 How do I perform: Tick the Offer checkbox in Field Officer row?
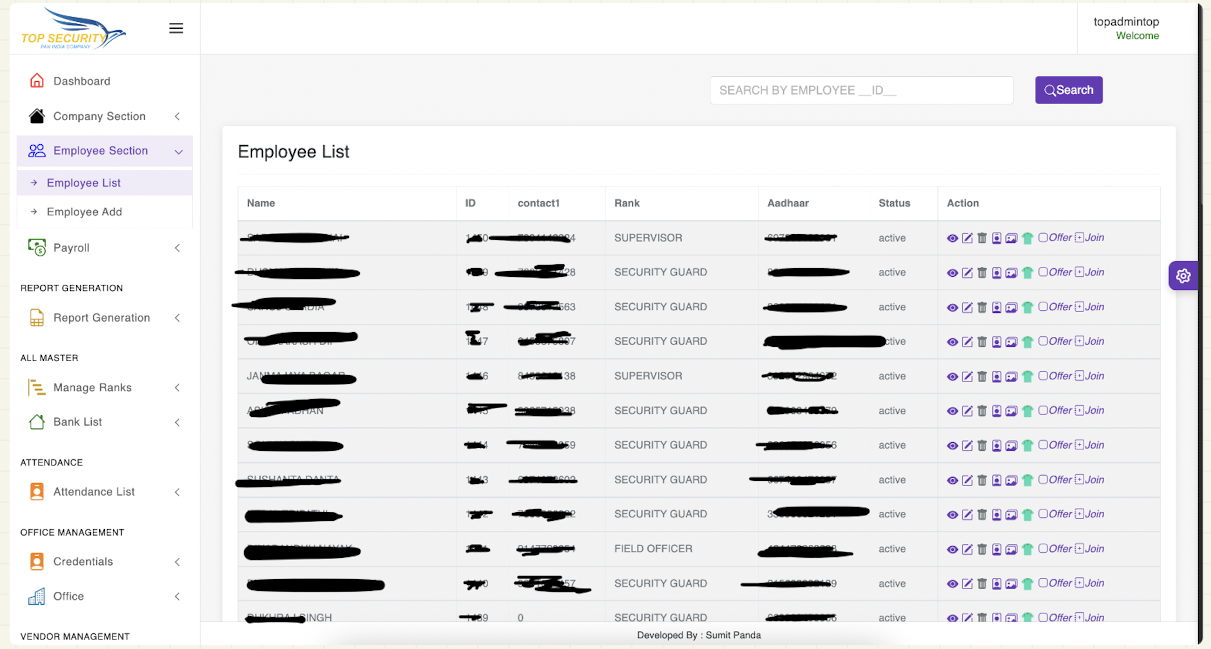pyautogui.click(x=1043, y=549)
